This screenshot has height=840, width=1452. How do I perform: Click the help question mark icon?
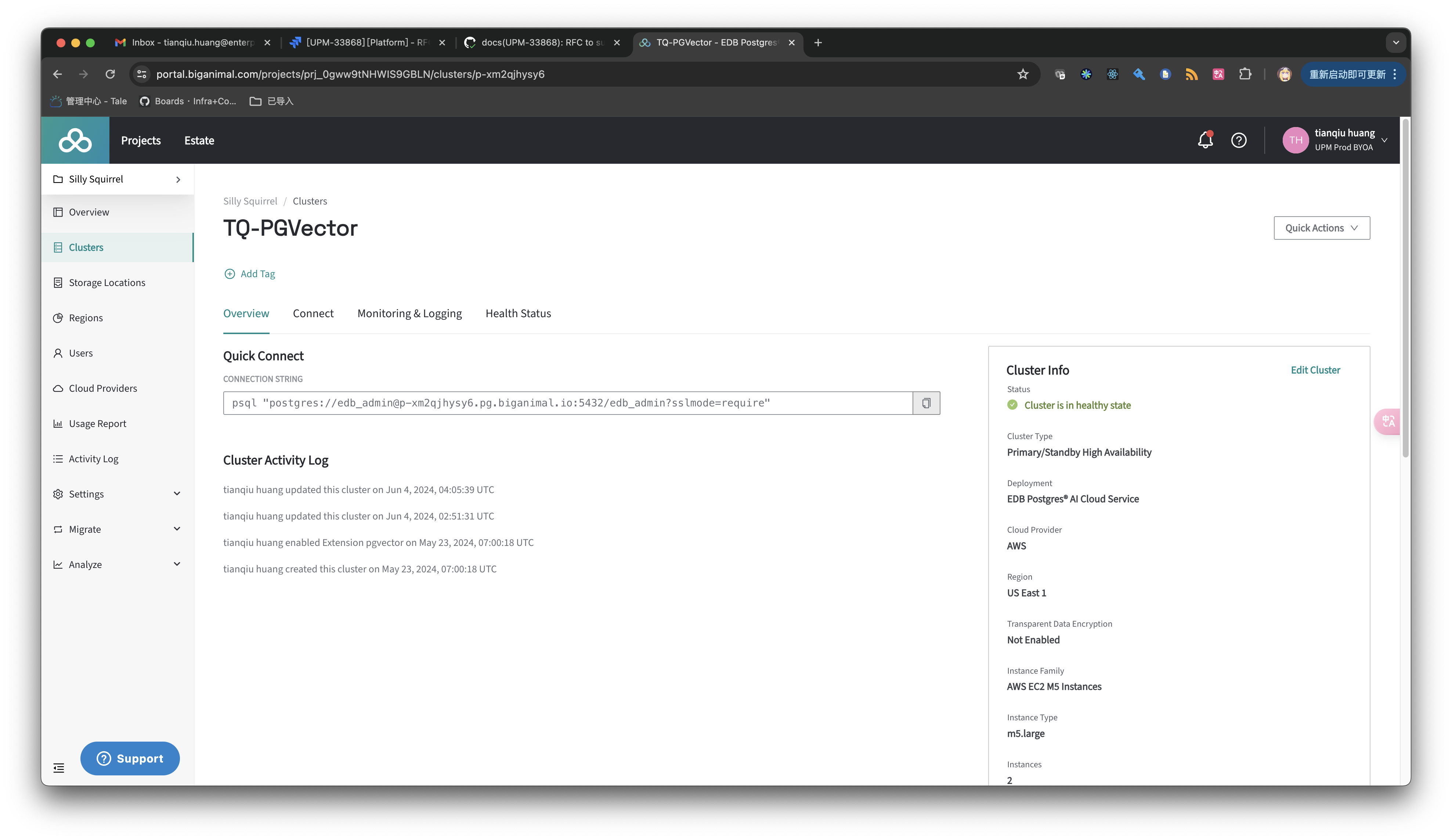1239,140
